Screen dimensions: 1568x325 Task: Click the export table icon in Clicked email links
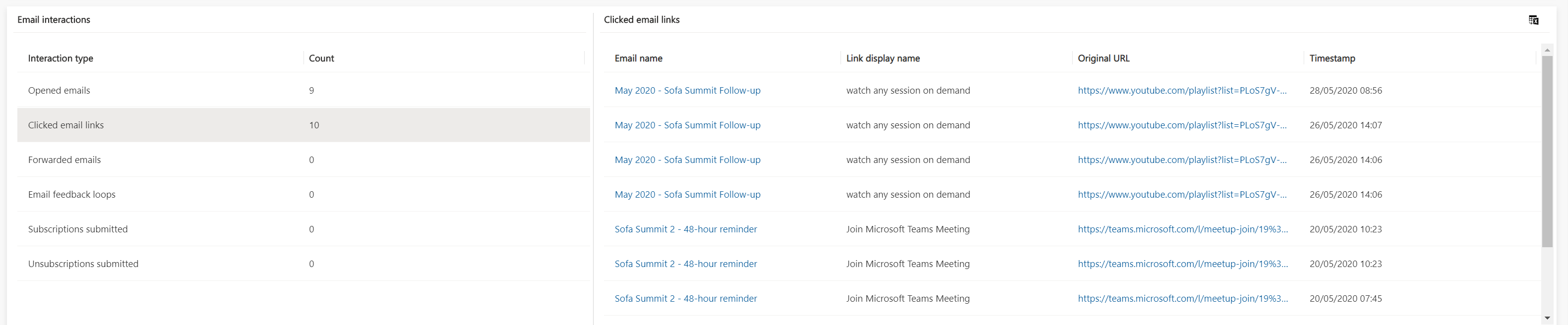1533,20
